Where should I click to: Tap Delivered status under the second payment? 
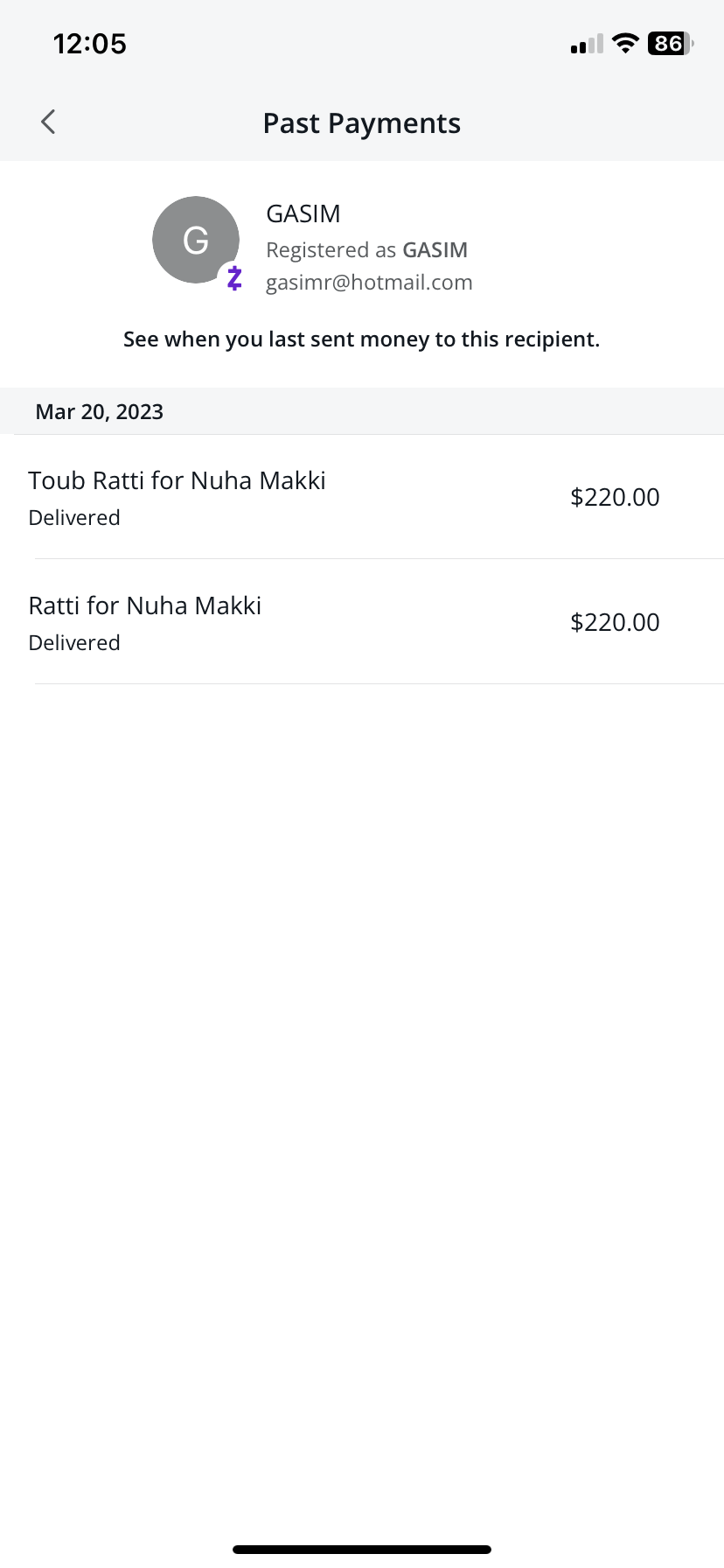(x=74, y=643)
